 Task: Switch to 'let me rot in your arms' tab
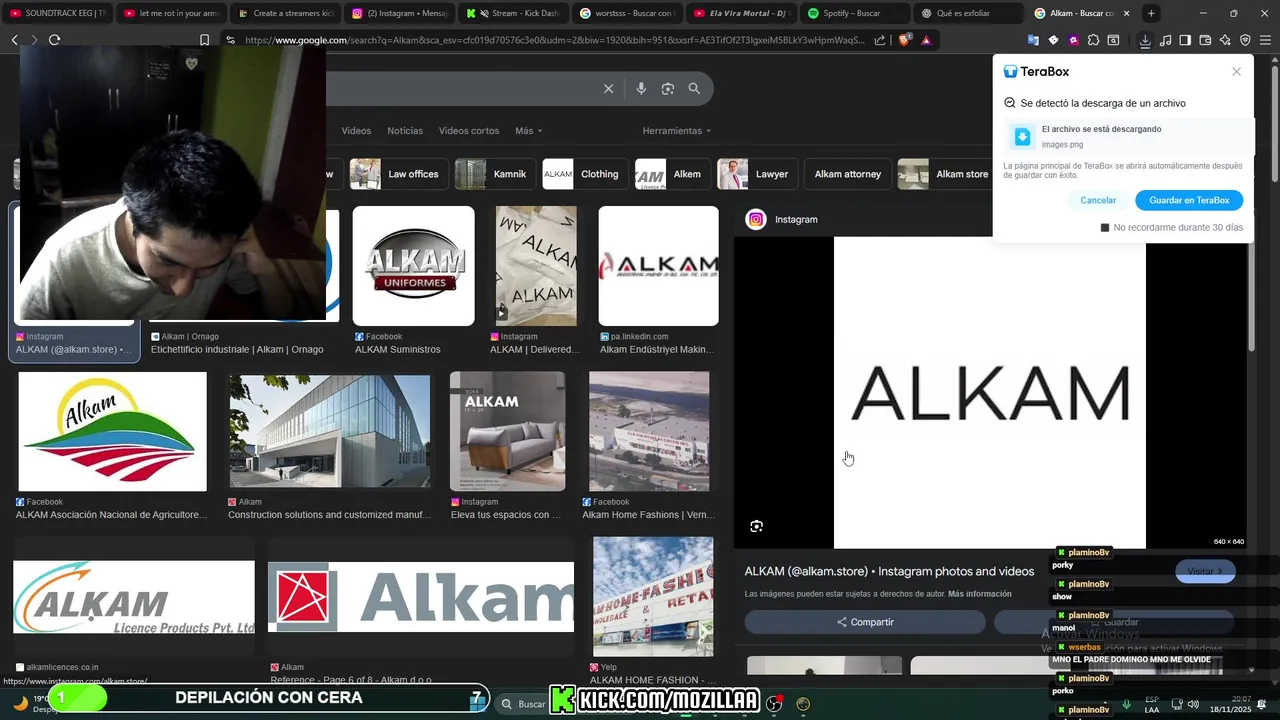coord(171,13)
